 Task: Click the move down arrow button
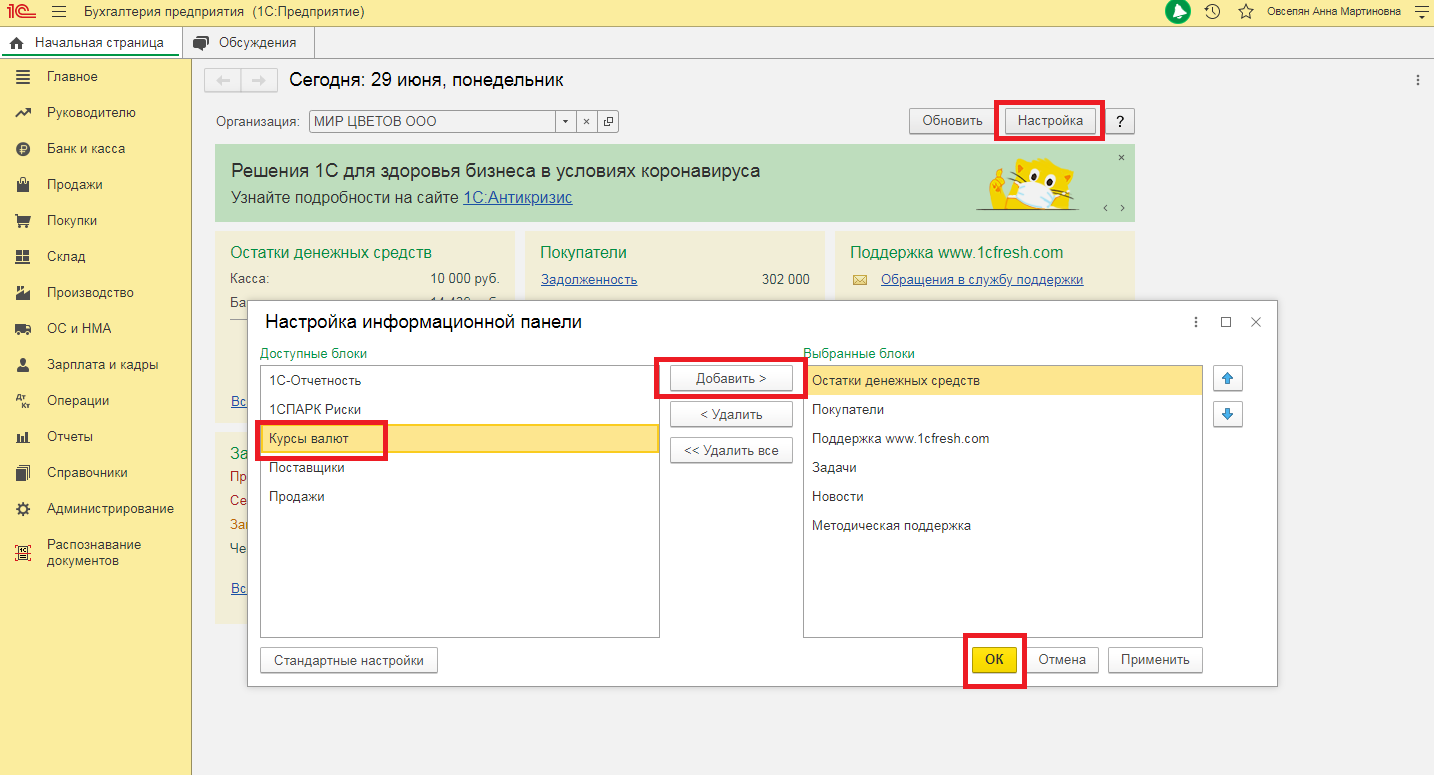click(x=1227, y=413)
